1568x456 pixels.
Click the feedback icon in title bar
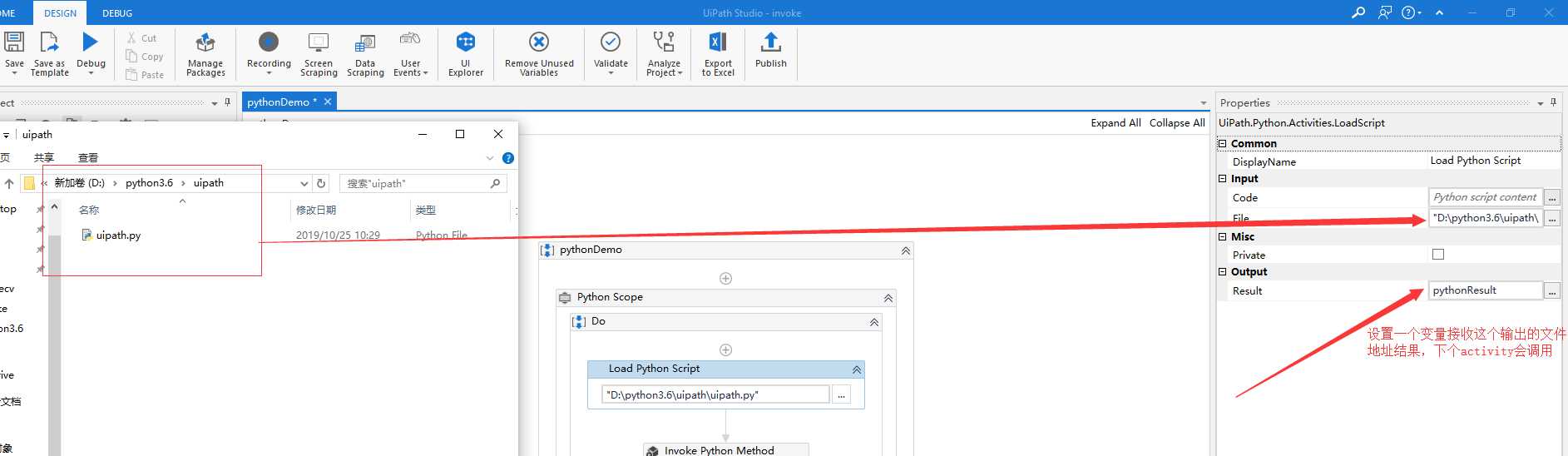coord(1385,12)
